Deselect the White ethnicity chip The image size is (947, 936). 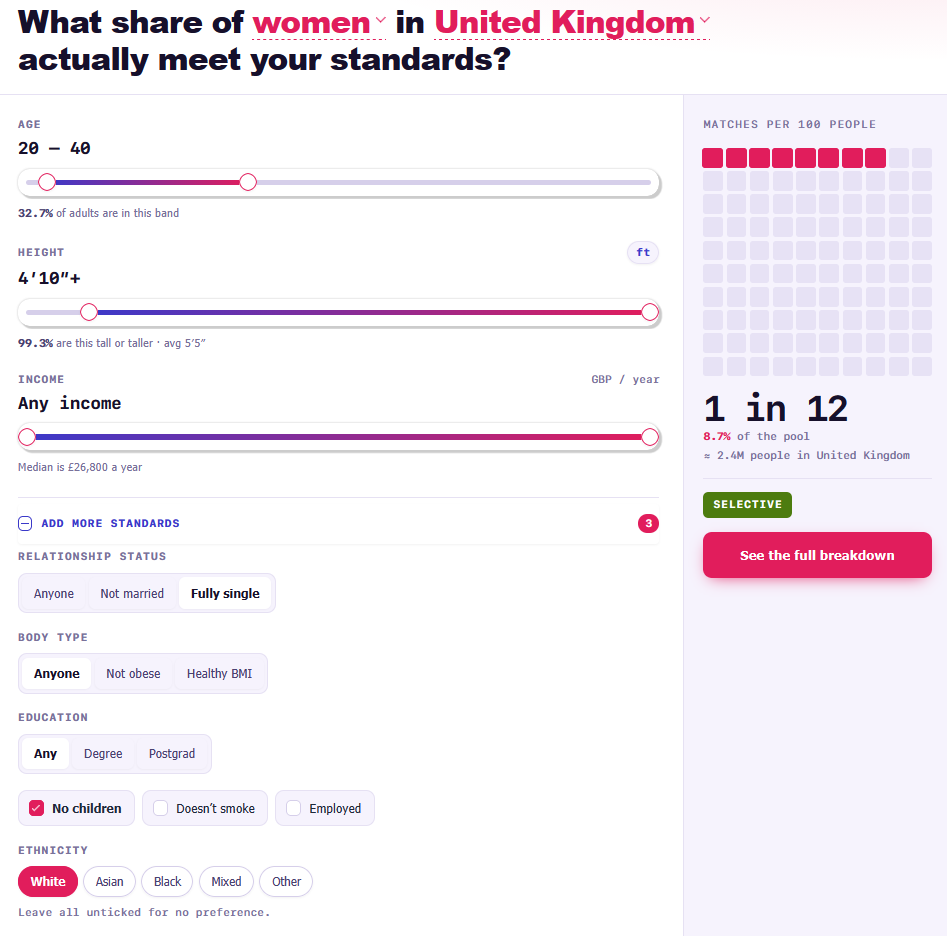pyautogui.click(x=48, y=881)
